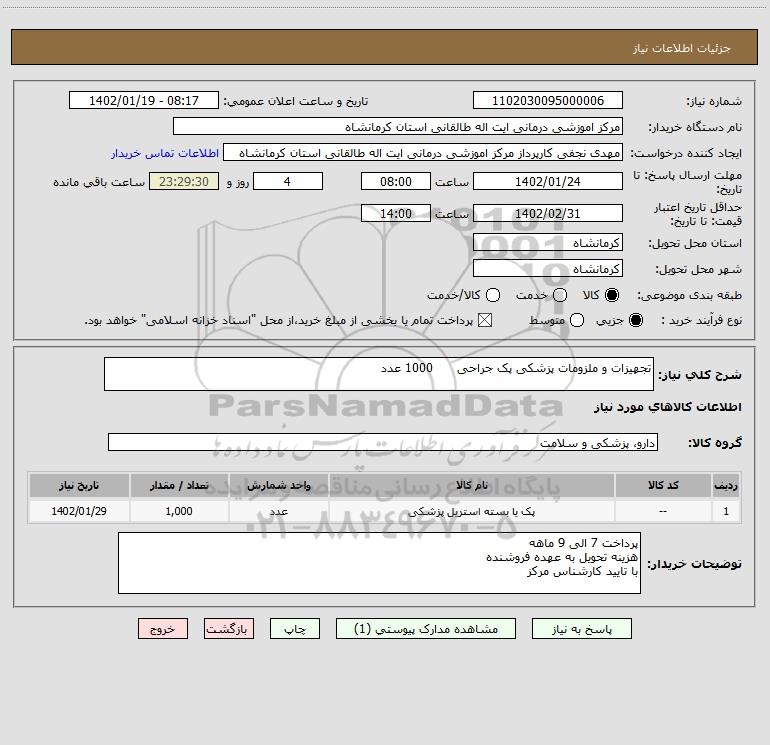This screenshot has width=770, height=745.
Task: Click the تعداد / مقدار column header
Action: pos(179,485)
